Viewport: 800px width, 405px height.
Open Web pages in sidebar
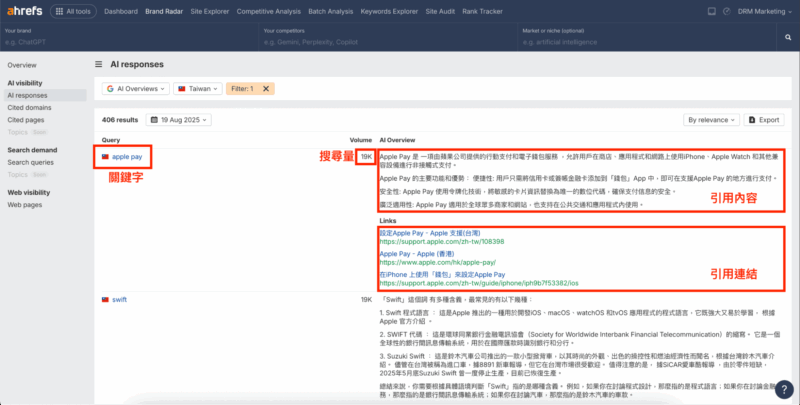click(x=24, y=205)
